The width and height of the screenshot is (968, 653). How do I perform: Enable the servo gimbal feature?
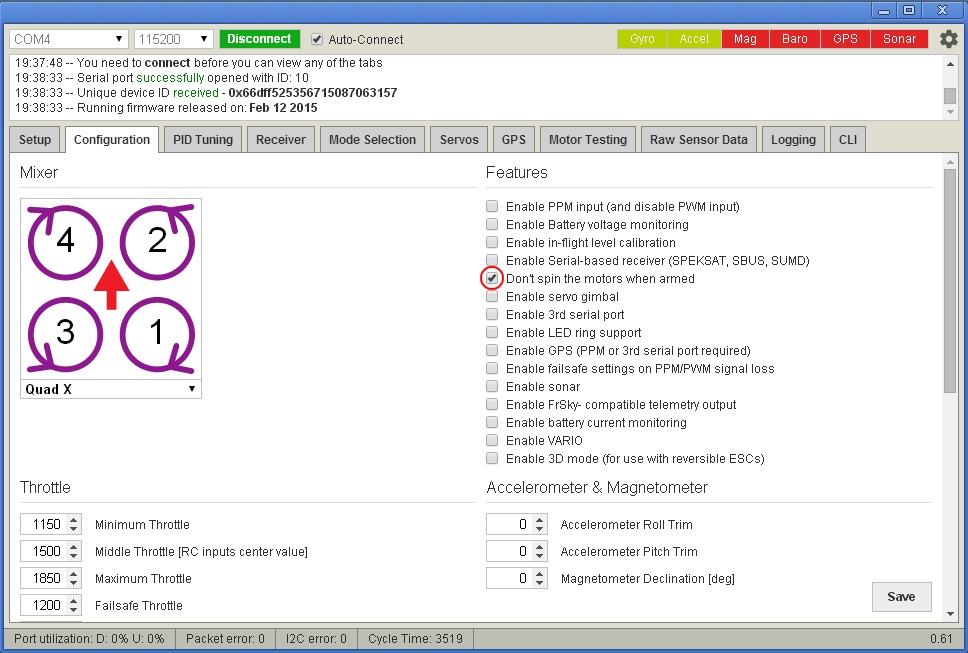492,297
